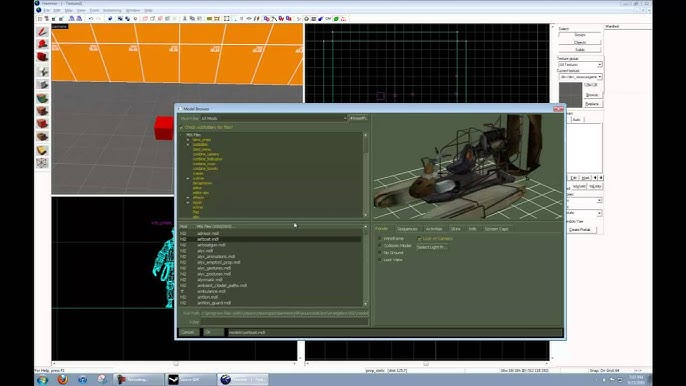Open the File menu
This screenshot has height=386, width=686.
coord(46,11)
